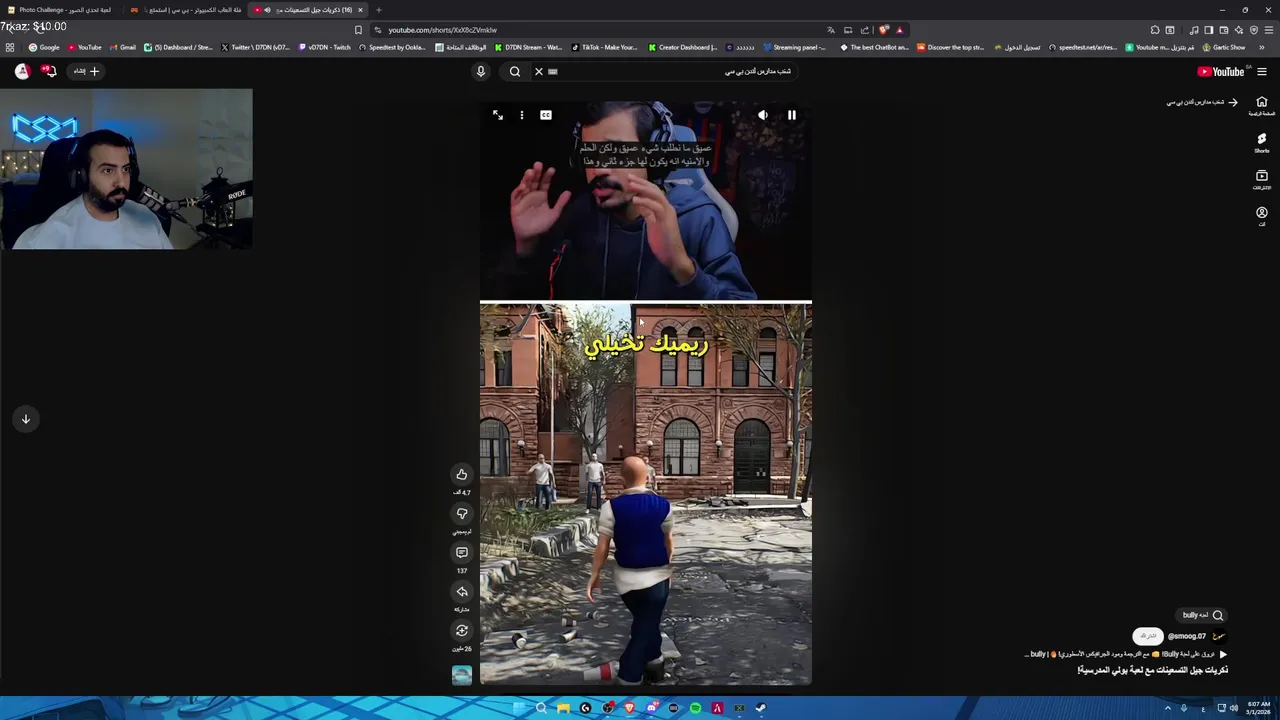Viewport: 1280px width, 720px height.
Task: Open the YouTube account avatar menu
Action: pos(22,71)
